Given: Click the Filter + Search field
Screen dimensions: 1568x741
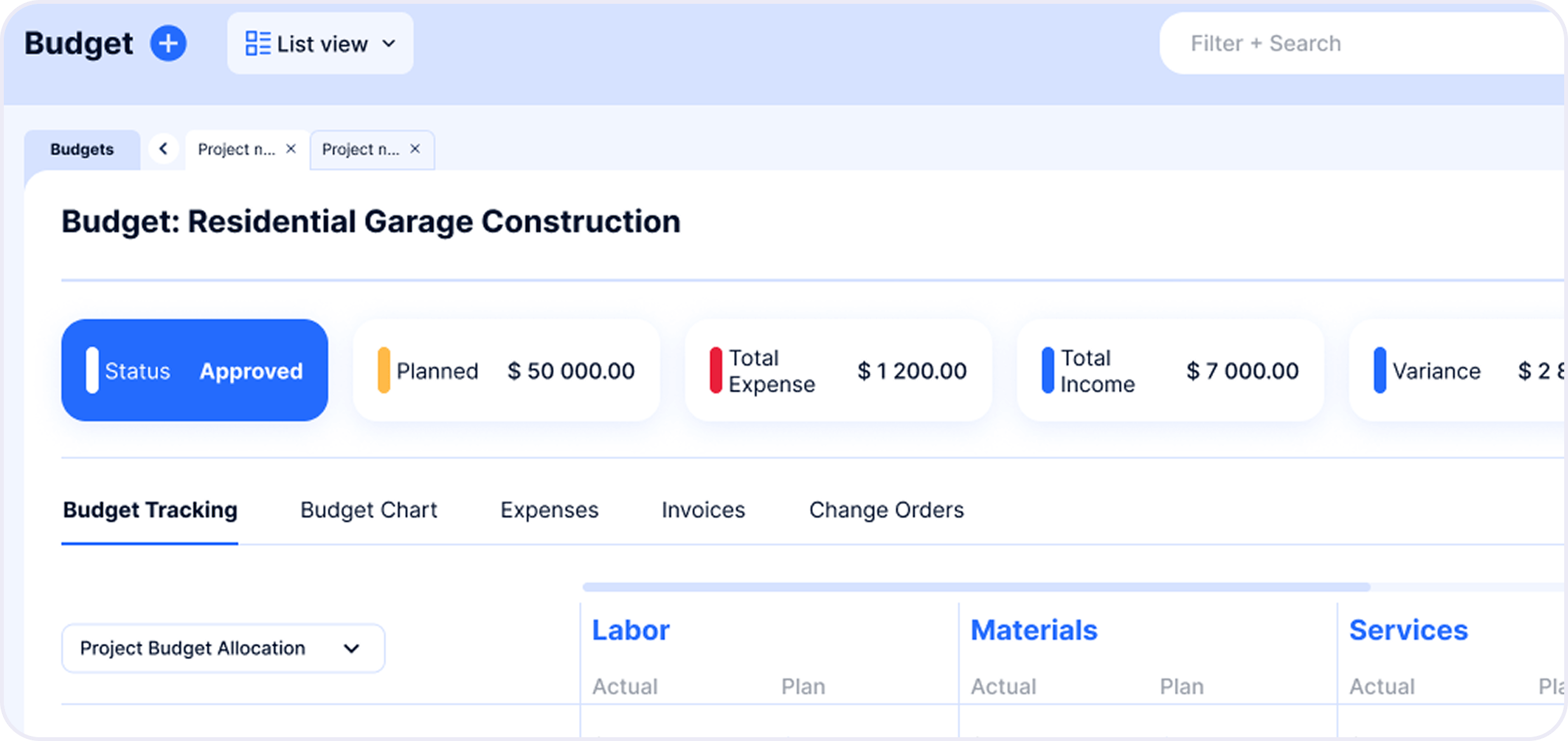Looking at the screenshot, I should [1362, 44].
